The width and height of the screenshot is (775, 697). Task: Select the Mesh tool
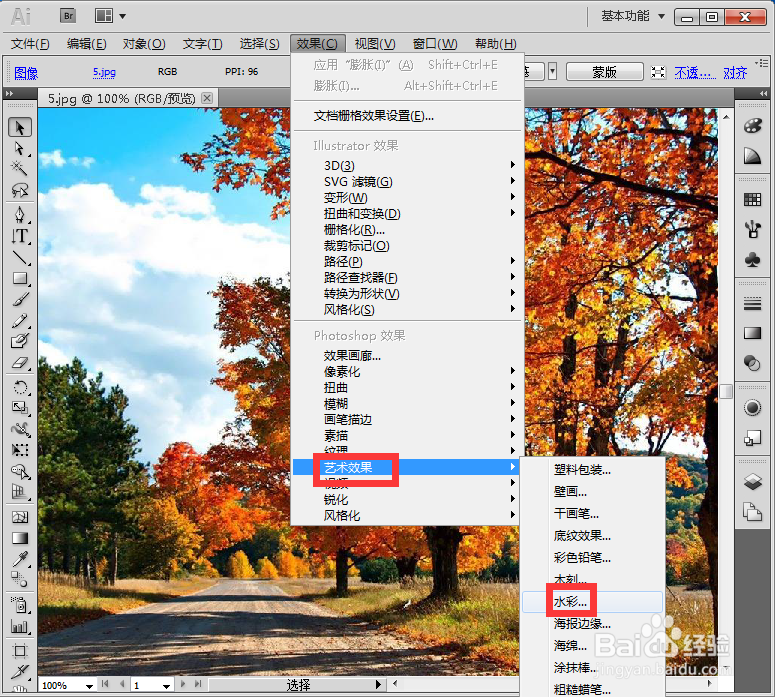pos(20,517)
